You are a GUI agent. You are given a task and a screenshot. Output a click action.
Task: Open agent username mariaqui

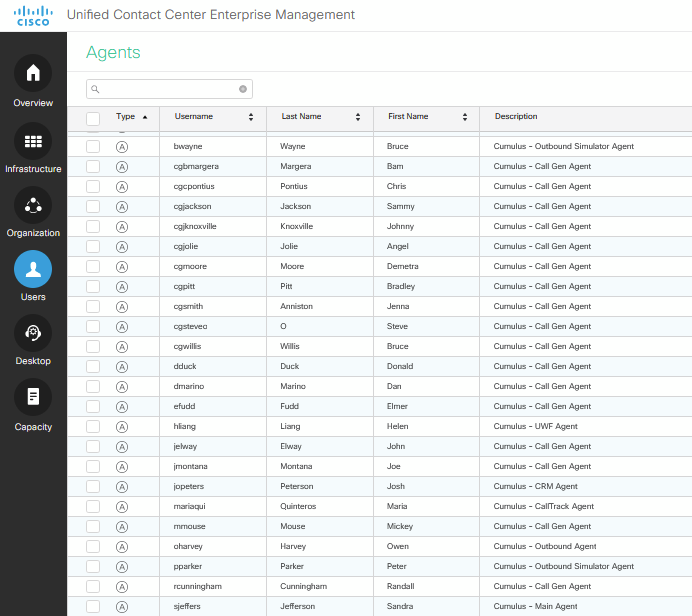[x=189, y=506]
